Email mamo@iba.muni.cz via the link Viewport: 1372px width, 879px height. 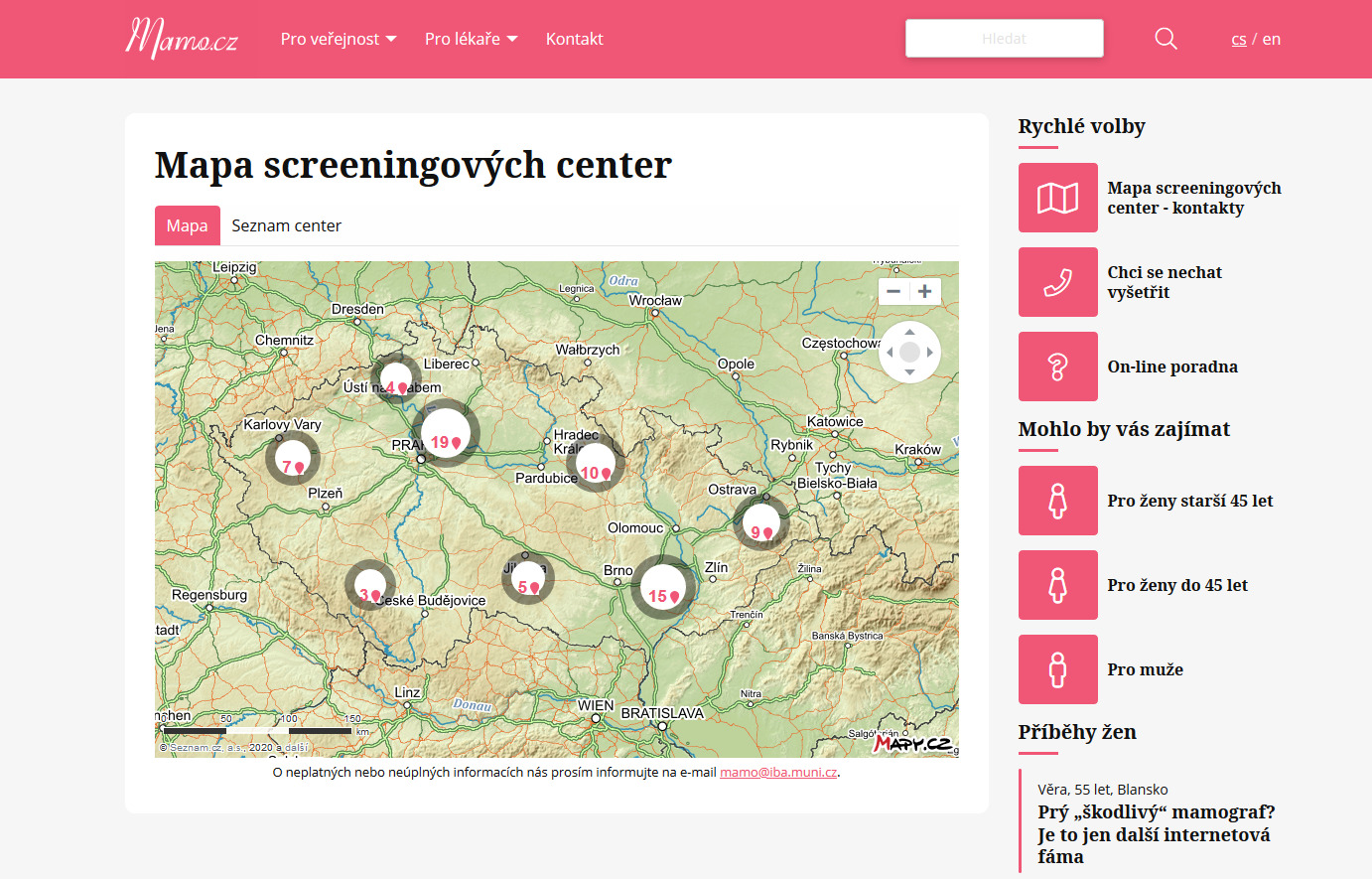[778, 772]
